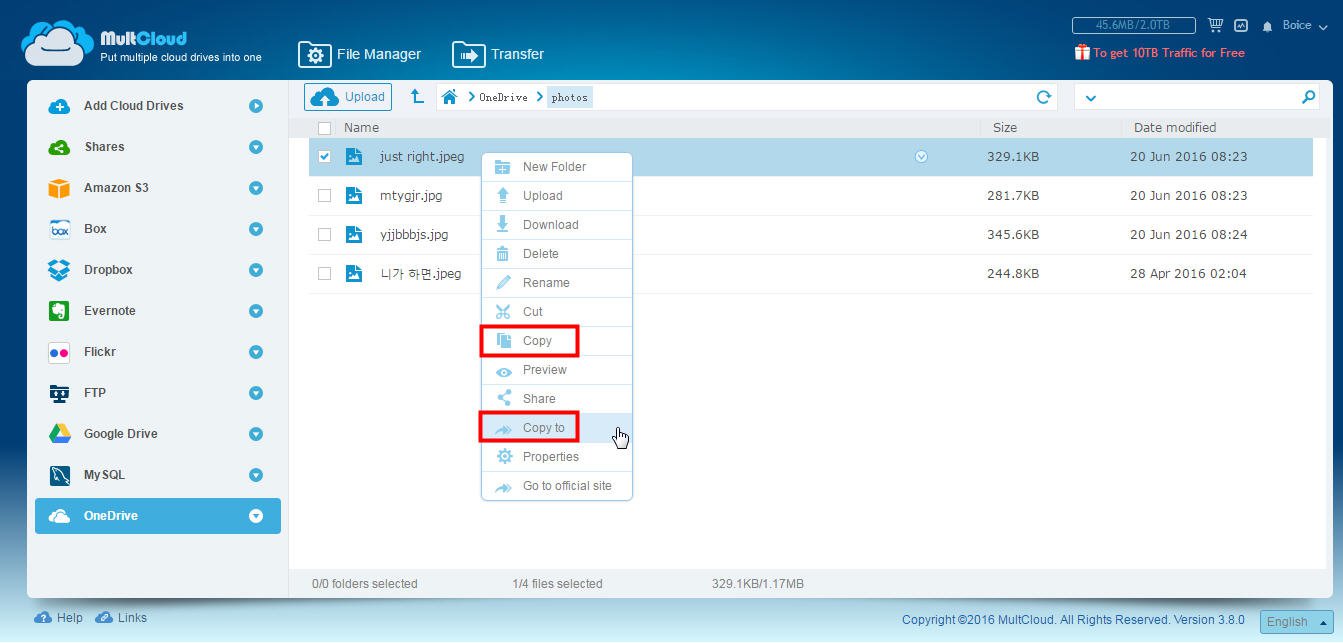Choose Properties from context menu
This screenshot has width=1343, height=643.
(557, 457)
